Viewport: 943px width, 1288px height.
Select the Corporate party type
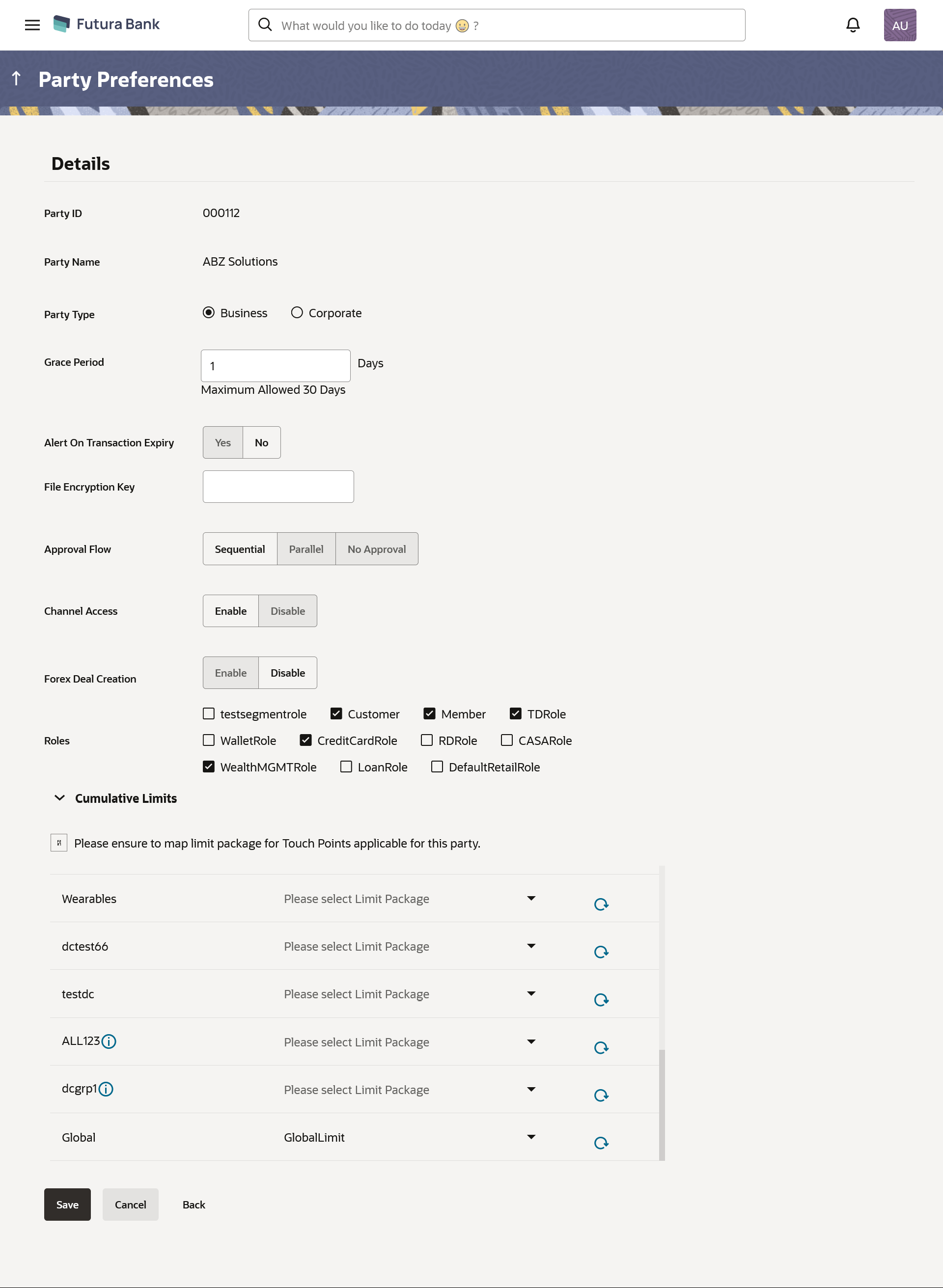(297, 312)
